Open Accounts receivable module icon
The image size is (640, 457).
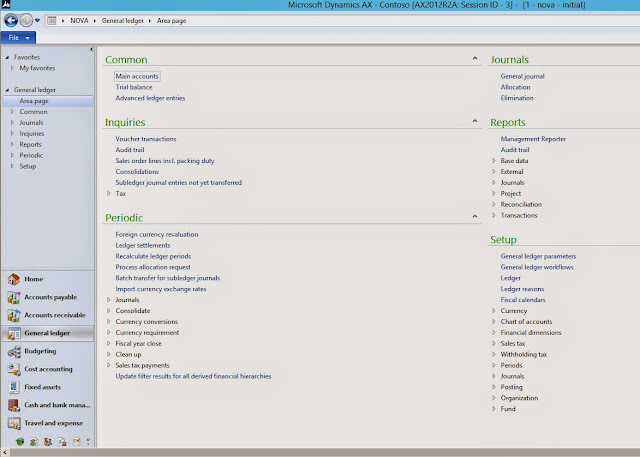click(x=13, y=315)
